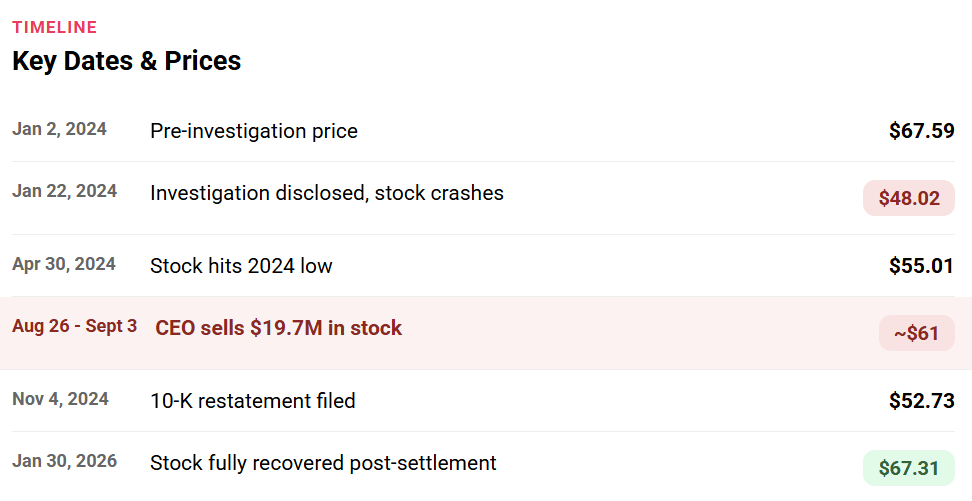
Task: Select CEO sells $19.7M in stock
Action: 278,328
